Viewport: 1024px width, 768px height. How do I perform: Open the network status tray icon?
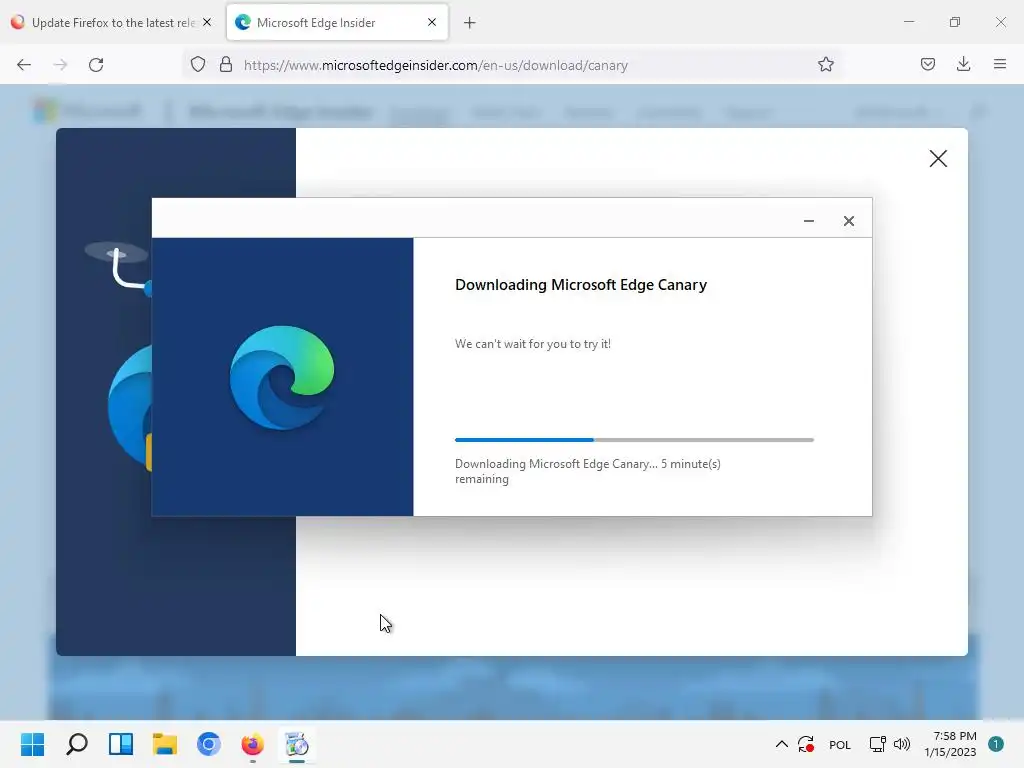pos(877,744)
